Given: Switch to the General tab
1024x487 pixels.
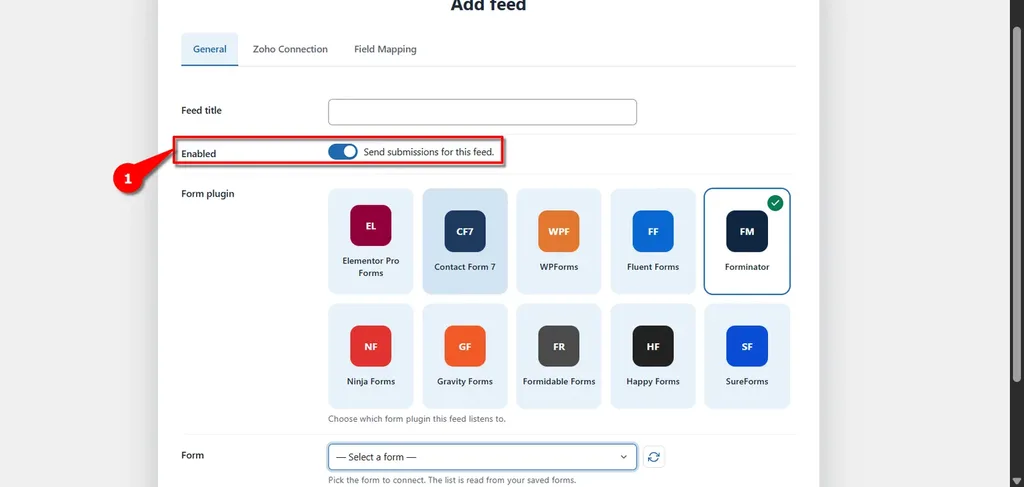Looking at the screenshot, I should (210, 49).
